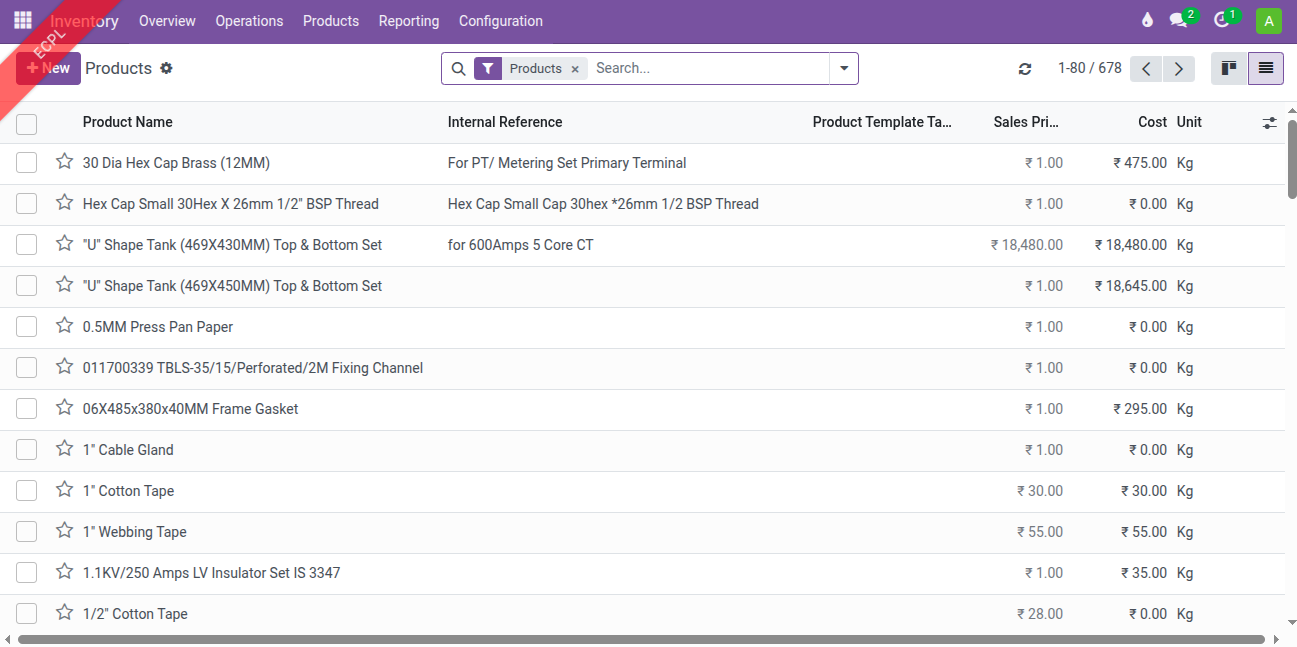Image resolution: width=1297 pixels, height=647 pixels.
Task: Go to next page of products
Action: [x=1179, y=69]
